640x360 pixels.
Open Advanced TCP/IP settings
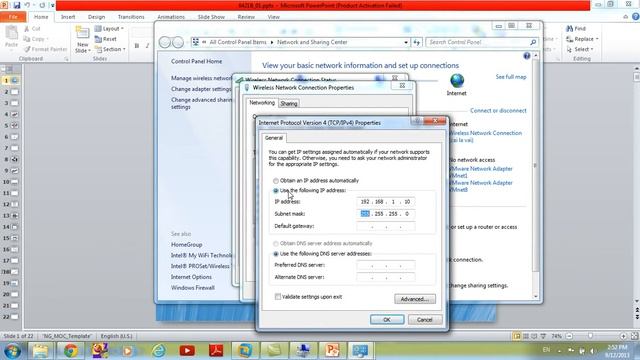pyautogui.click(x=415, y=299)
